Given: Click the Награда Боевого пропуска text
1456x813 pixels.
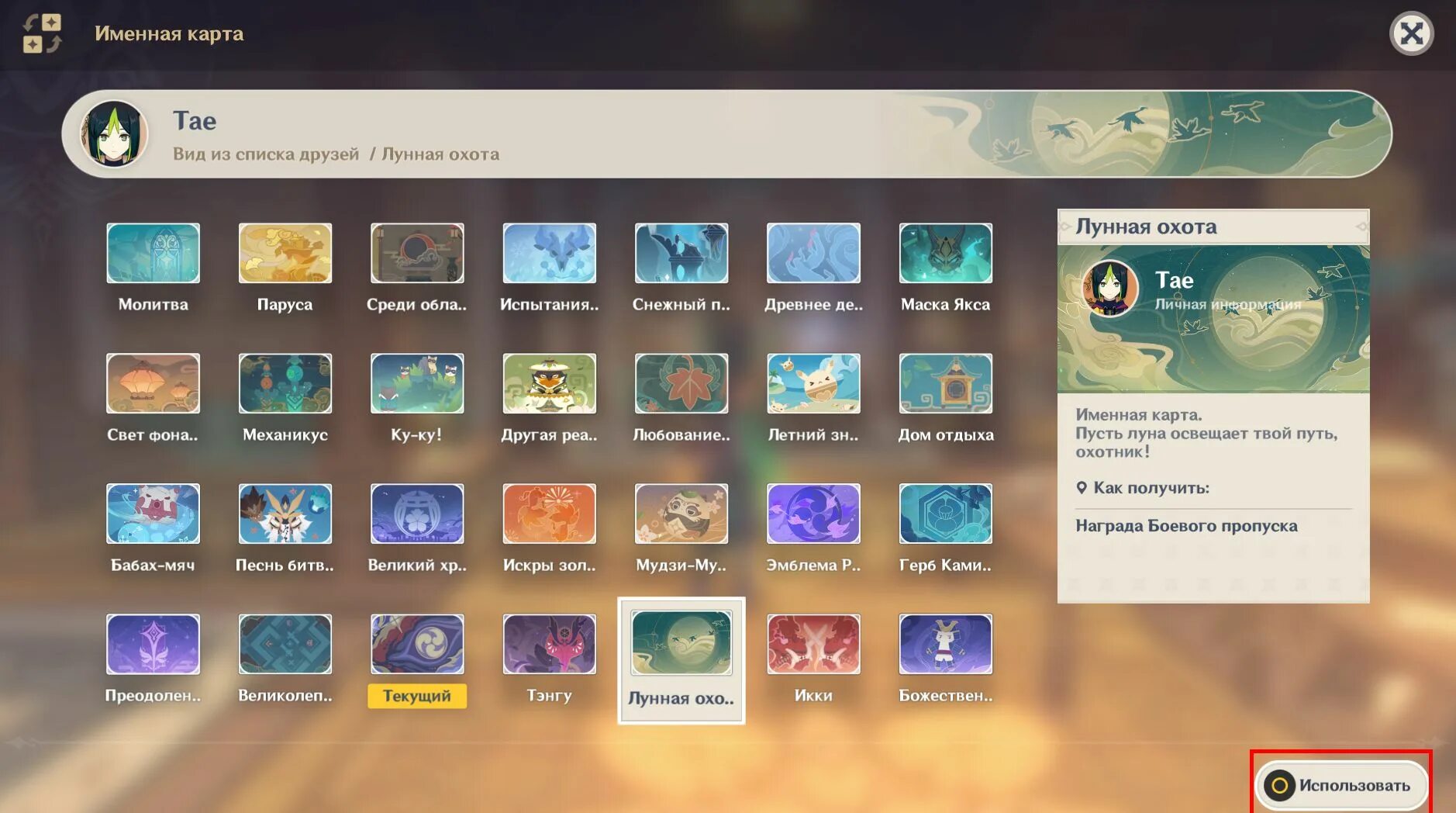Looking at the screenshot, I should point(1186,526).
